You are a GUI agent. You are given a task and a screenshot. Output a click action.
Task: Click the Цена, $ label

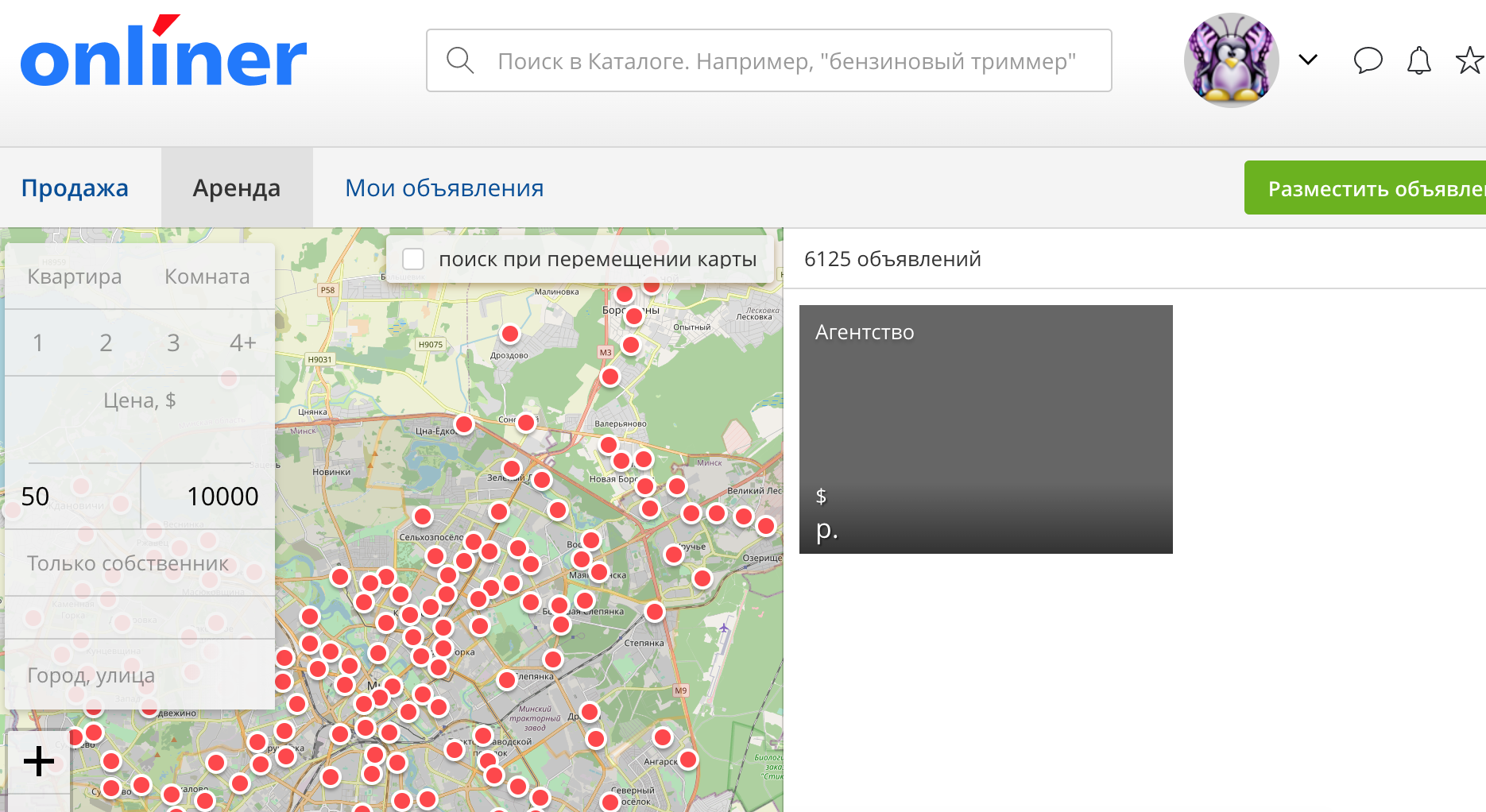[x=140, y=400]
